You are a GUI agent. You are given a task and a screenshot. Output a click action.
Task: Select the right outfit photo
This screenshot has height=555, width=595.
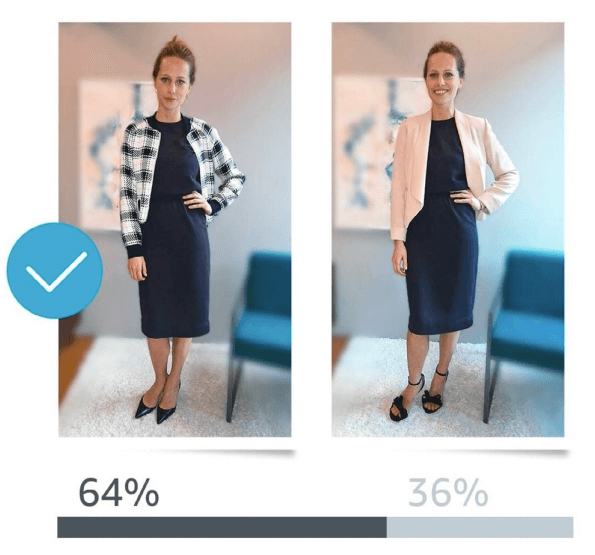tap(448, 230)
